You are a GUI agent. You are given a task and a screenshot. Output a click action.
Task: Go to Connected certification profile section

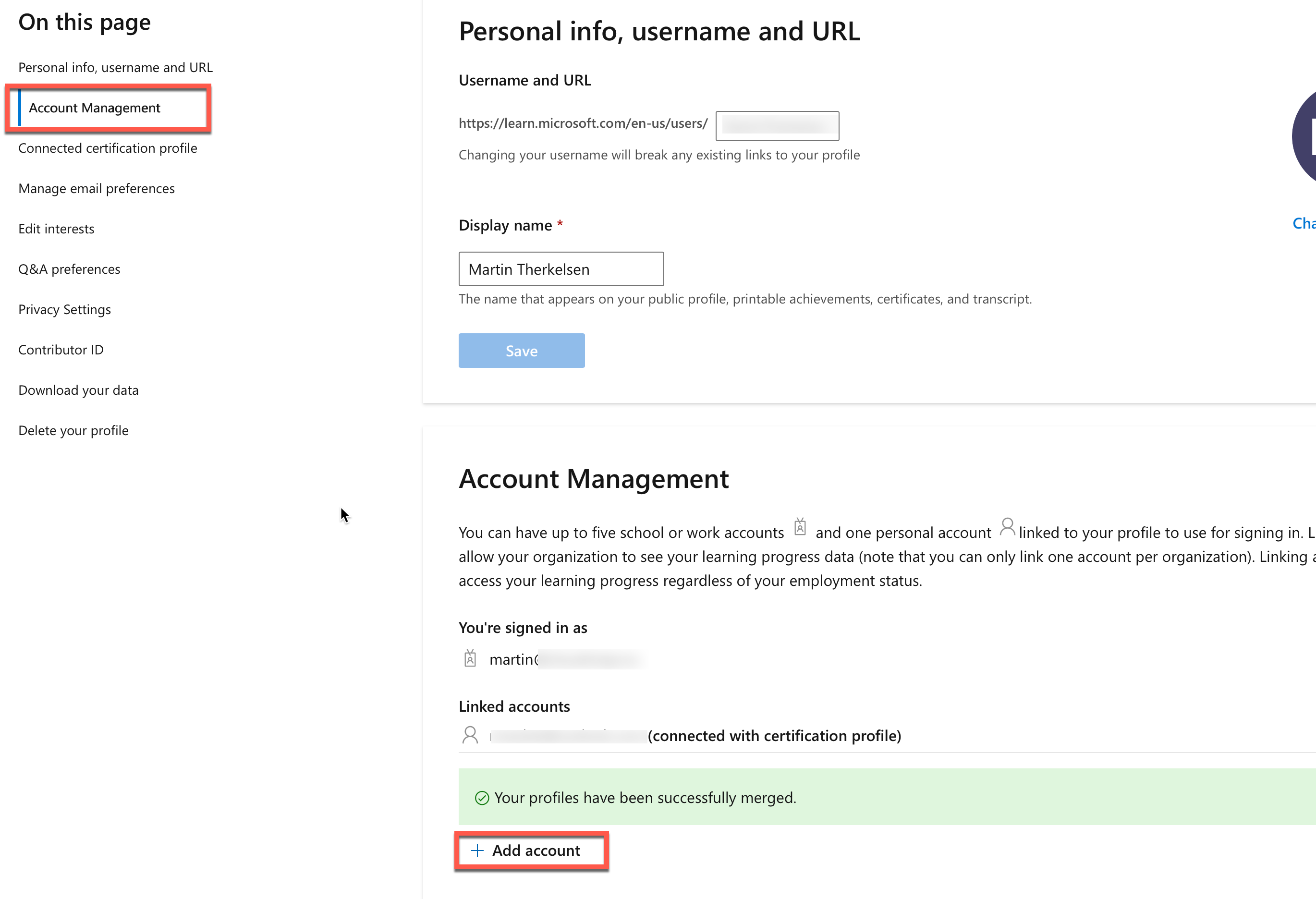(x=108, y=148)
